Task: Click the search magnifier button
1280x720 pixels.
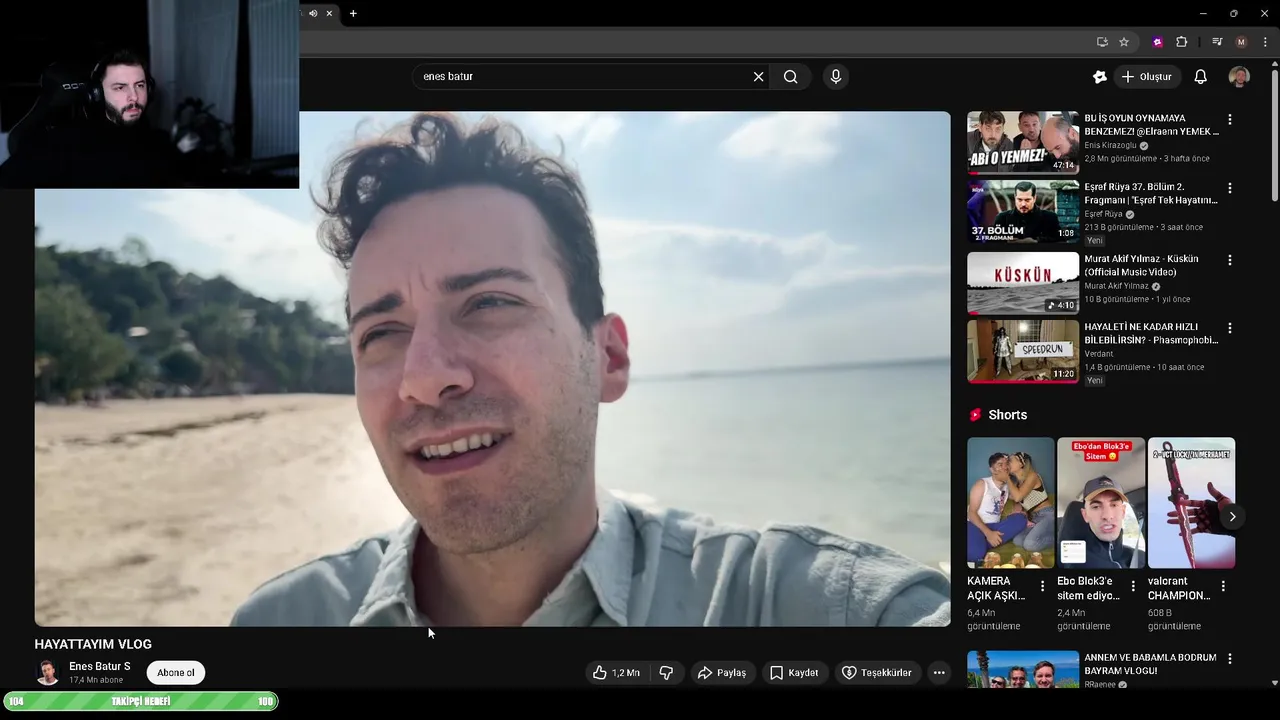Action: (791, 77)
